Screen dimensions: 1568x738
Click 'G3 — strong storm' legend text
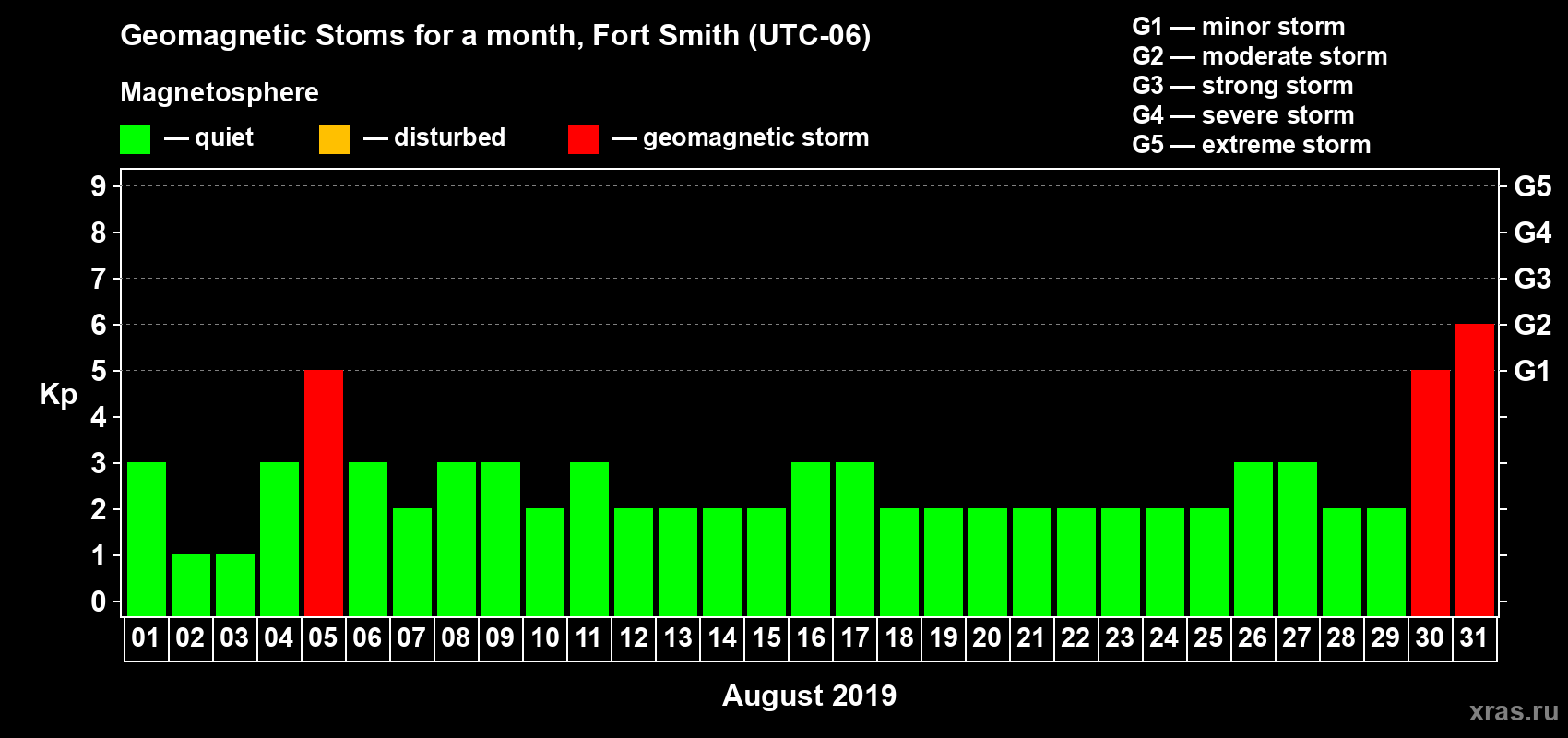click(x=1242, y=86)
